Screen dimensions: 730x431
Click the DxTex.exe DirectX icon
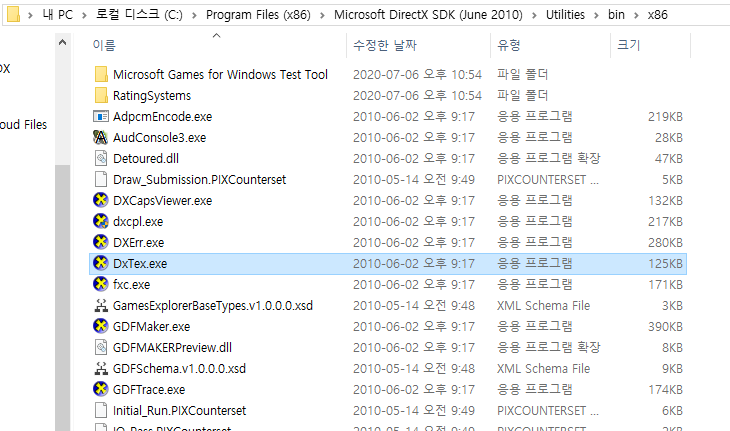[x=101, y=263]
